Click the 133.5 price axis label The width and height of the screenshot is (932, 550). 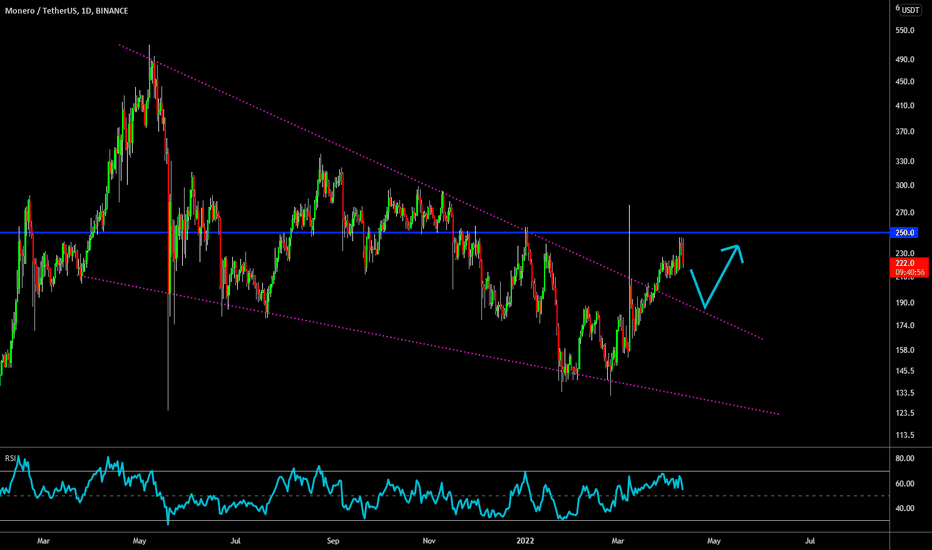905,393
